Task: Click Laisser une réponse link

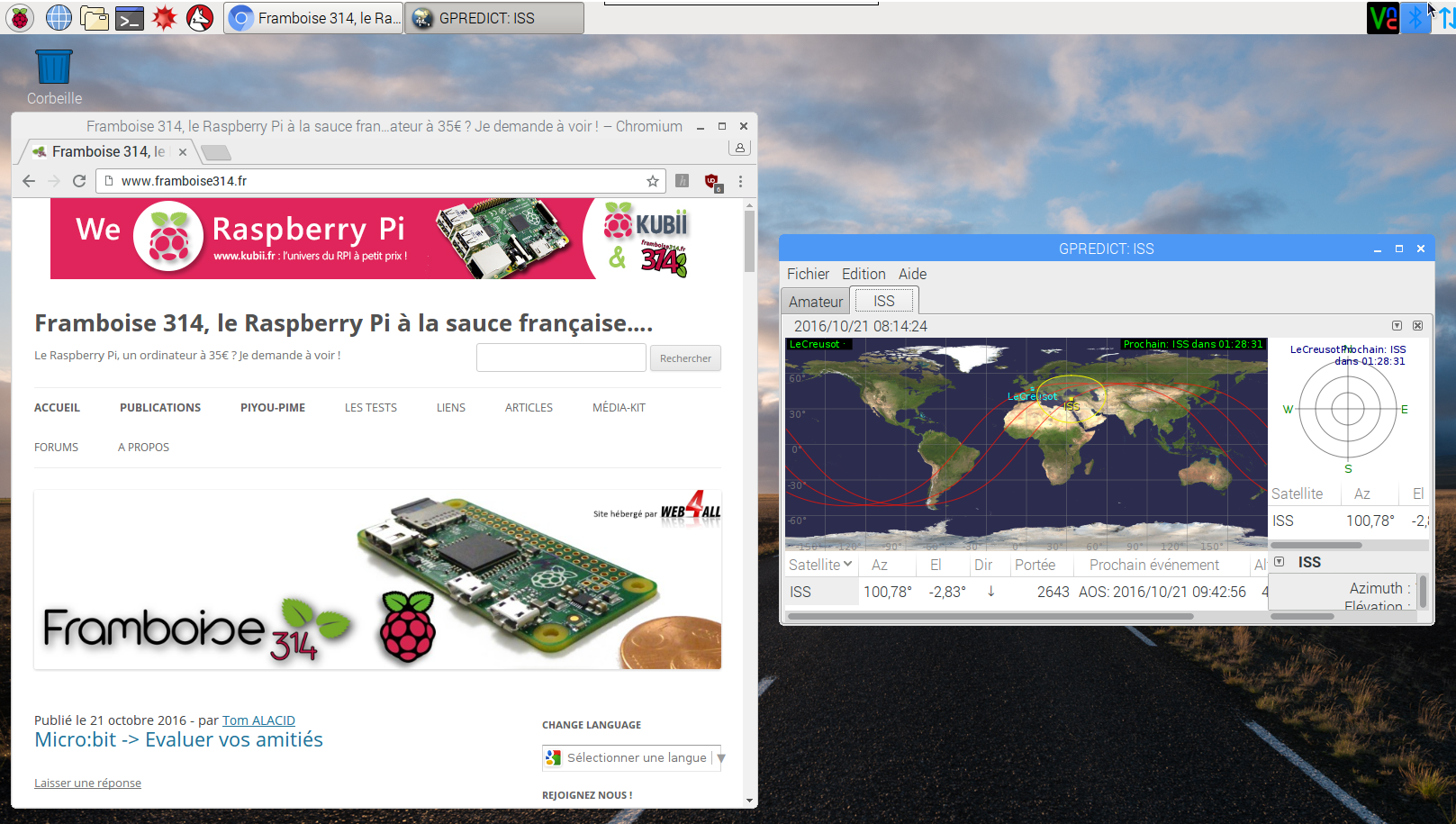Action: click(87, 783)
